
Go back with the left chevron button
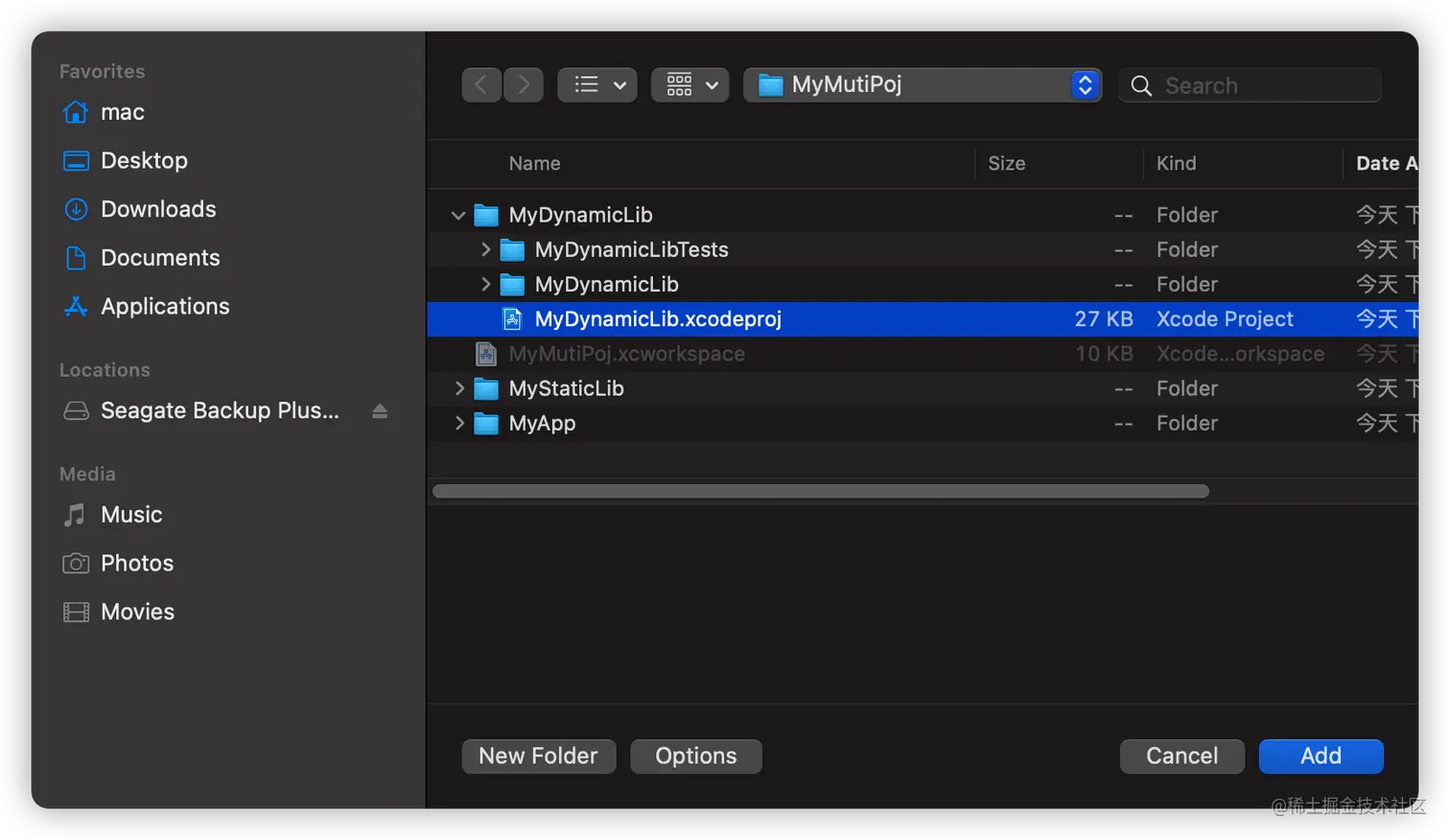(481, 85)
